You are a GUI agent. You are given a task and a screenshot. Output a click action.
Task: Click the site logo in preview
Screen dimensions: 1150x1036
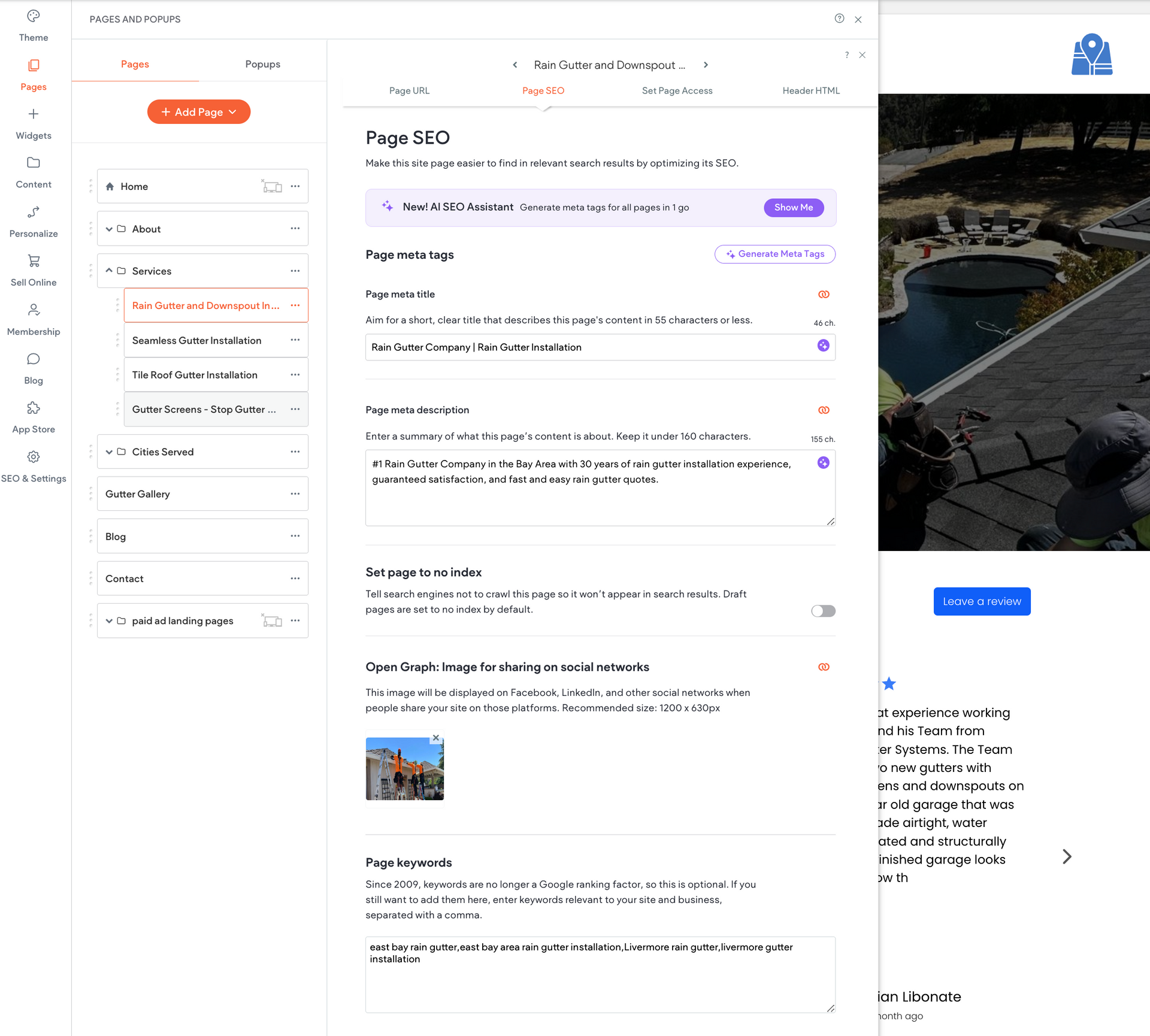[x=1092, y=54]
